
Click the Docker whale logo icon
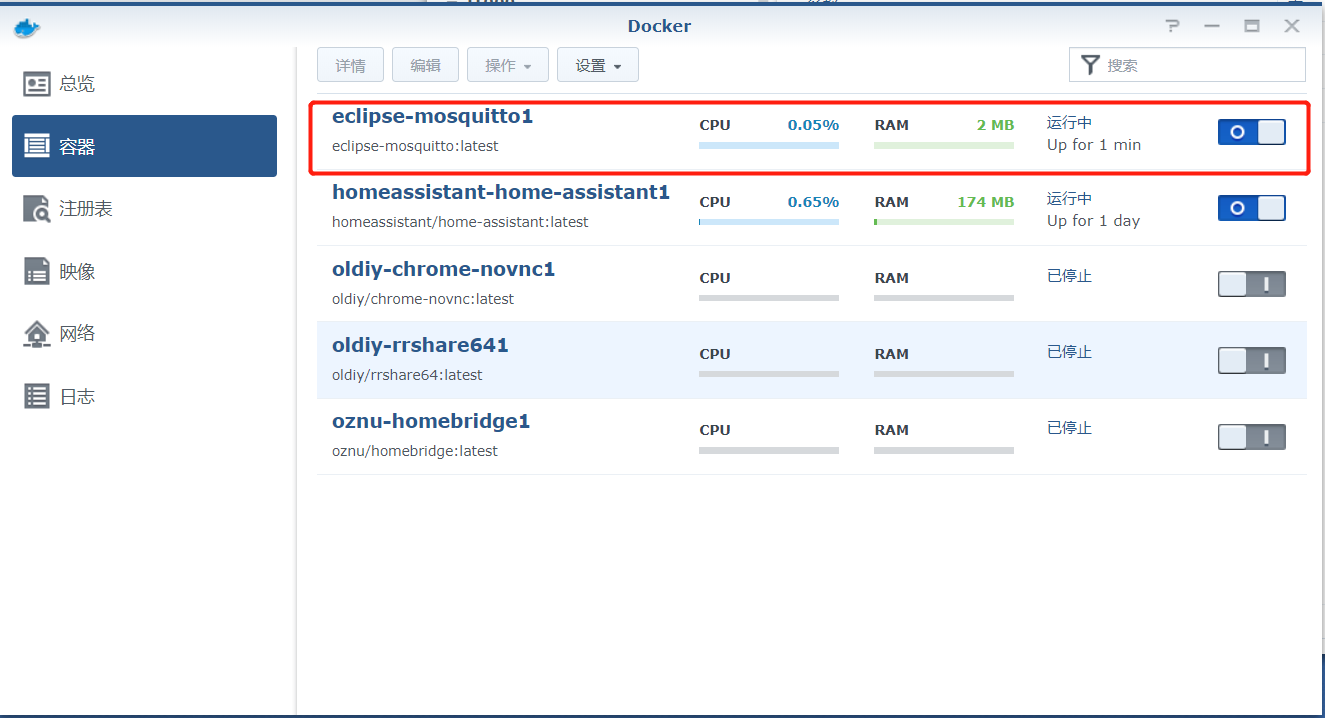click(x=27, y=27)
